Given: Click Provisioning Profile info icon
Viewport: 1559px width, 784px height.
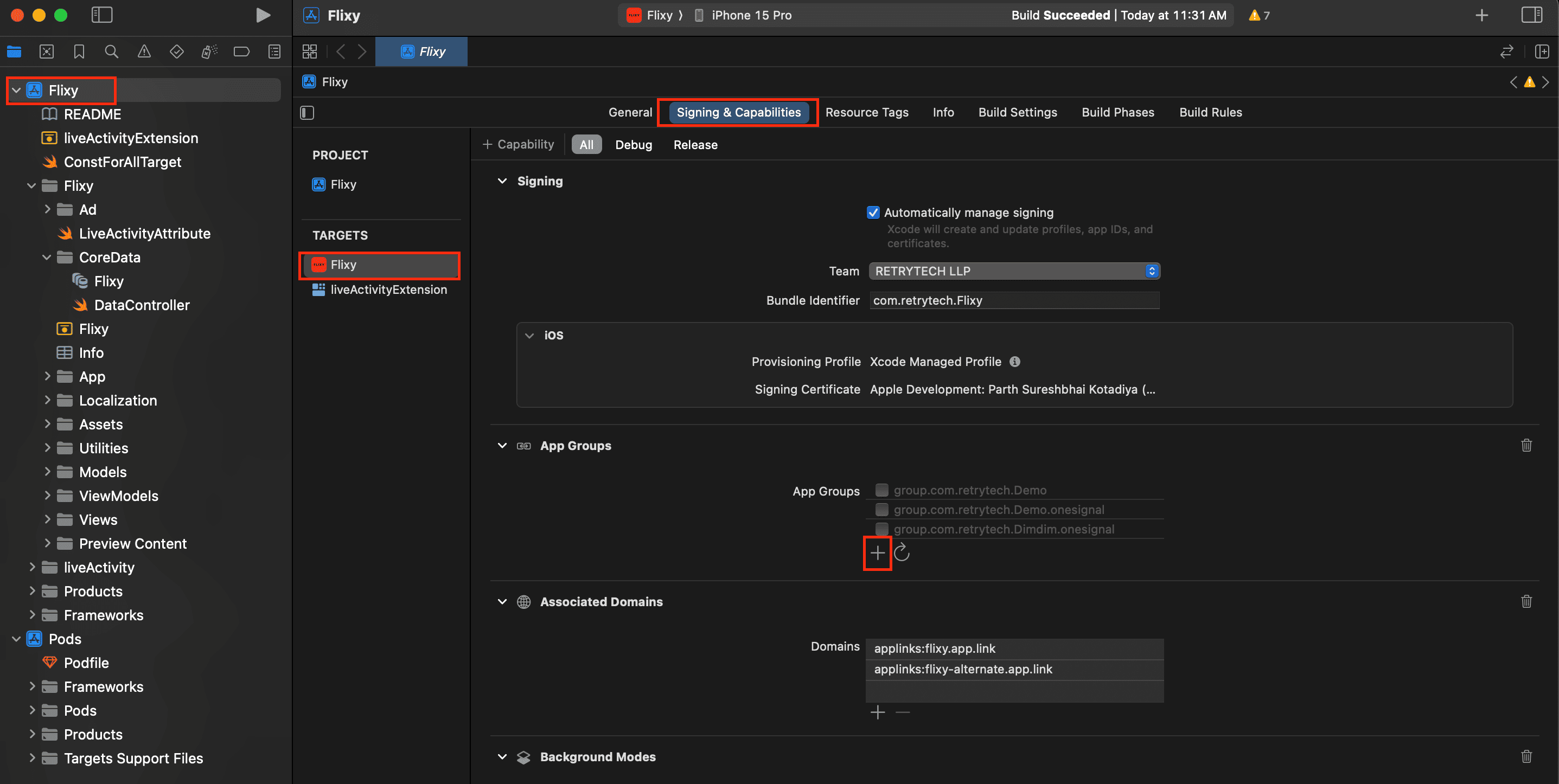Looking at the screenshot, I should [1015, 362].
